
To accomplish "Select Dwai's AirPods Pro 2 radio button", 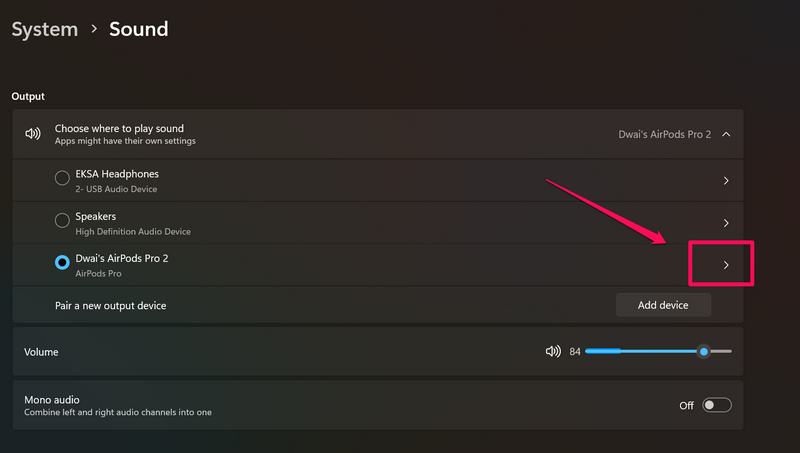I will (x=62, y=263).
